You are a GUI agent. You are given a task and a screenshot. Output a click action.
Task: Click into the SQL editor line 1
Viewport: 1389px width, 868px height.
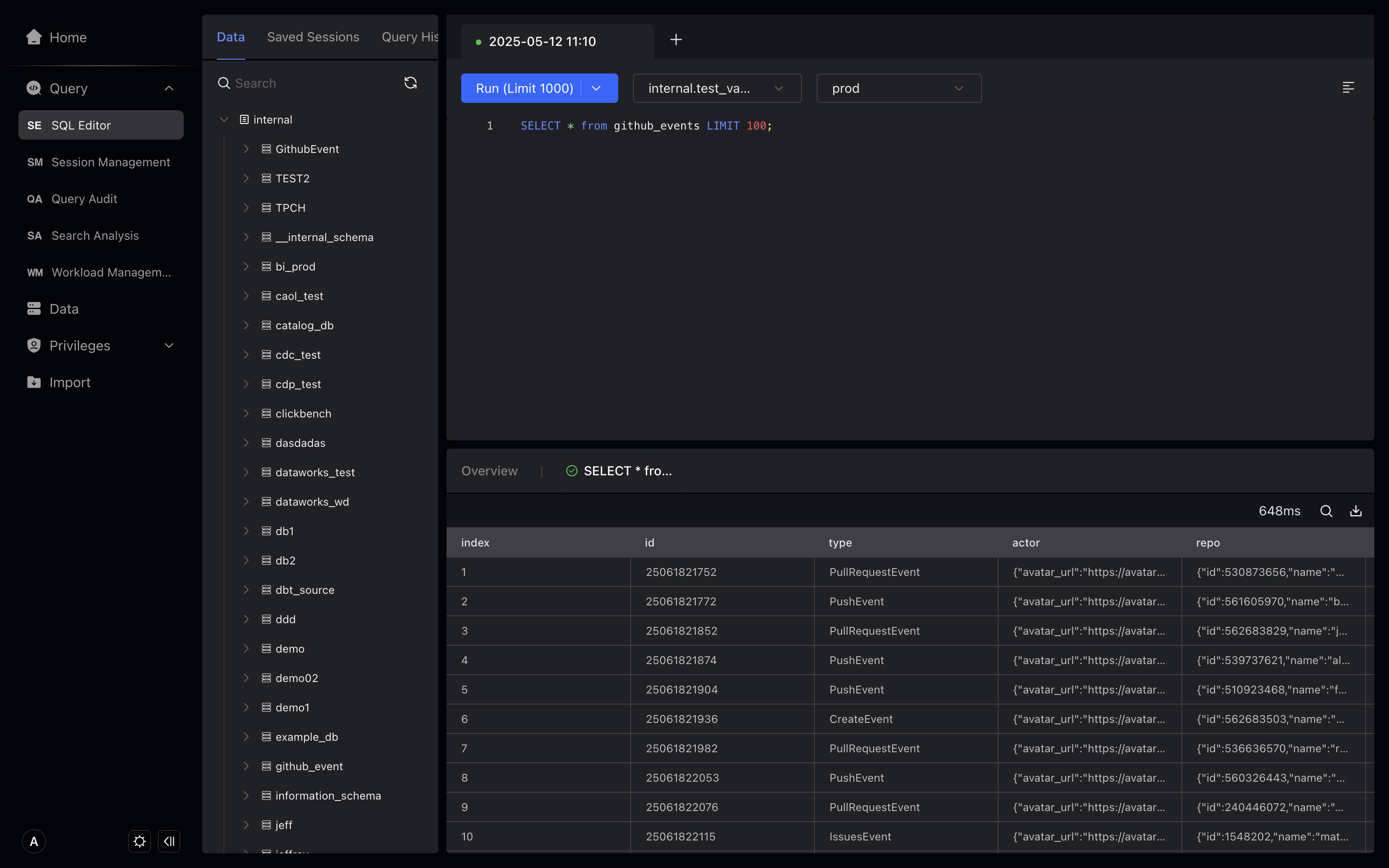tap(646, 126)
